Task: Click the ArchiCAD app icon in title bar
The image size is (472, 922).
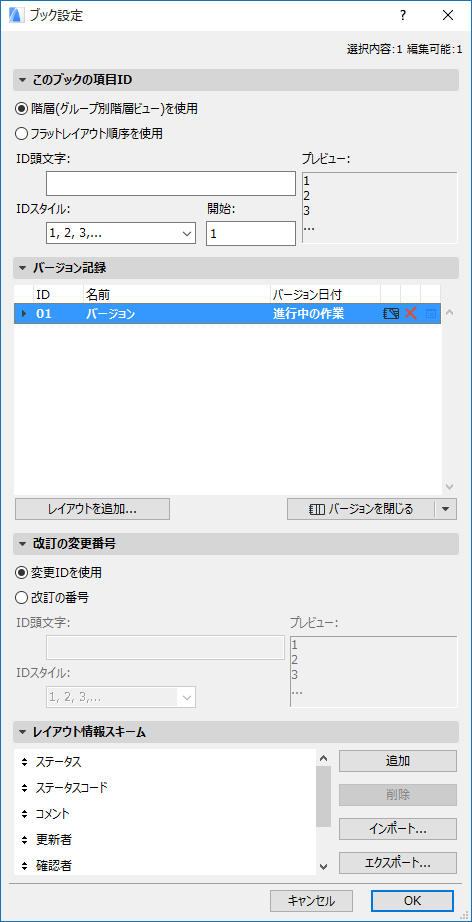Action: pos(16,16)
